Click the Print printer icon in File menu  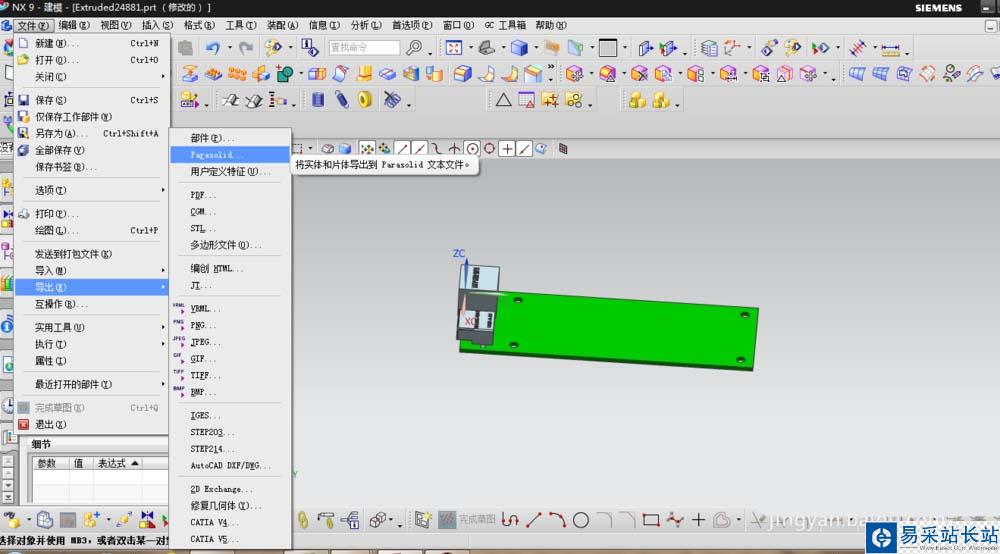[24, 214]
